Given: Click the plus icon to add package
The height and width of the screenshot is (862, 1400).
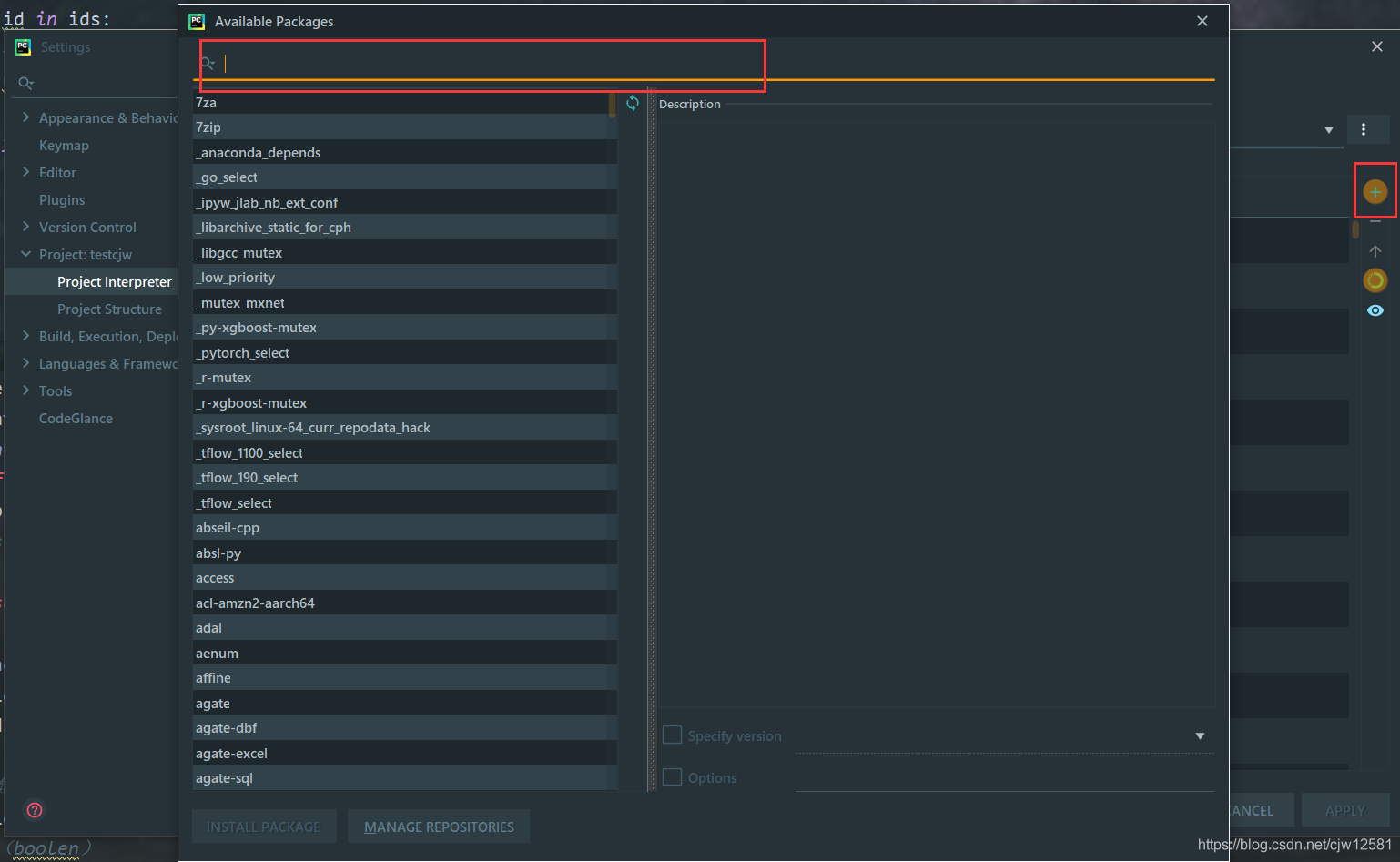Looking at the screenshot, I should (x=1375, y=191).
